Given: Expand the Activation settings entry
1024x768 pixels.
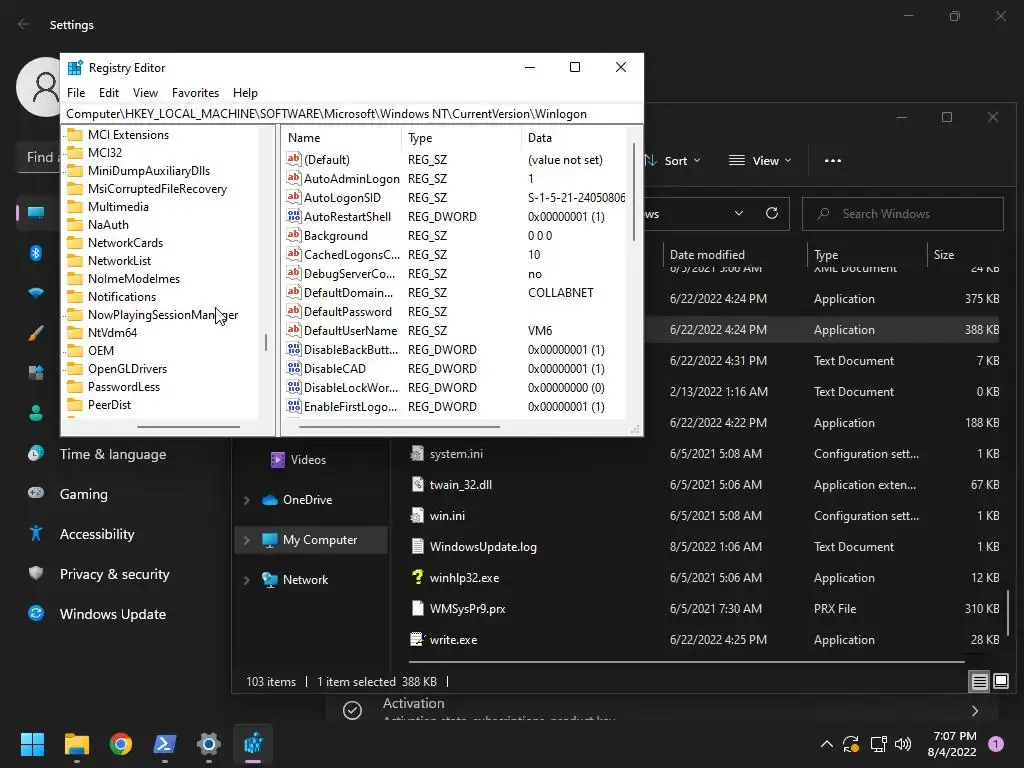Looking at the screenshot, I should [x=975, y=711].
